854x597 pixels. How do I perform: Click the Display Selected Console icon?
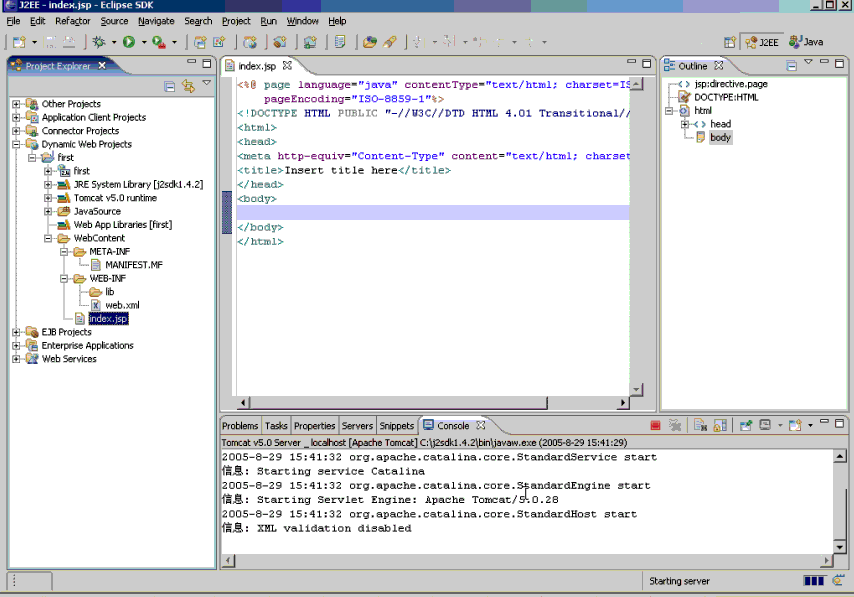(x=766, y=425)
